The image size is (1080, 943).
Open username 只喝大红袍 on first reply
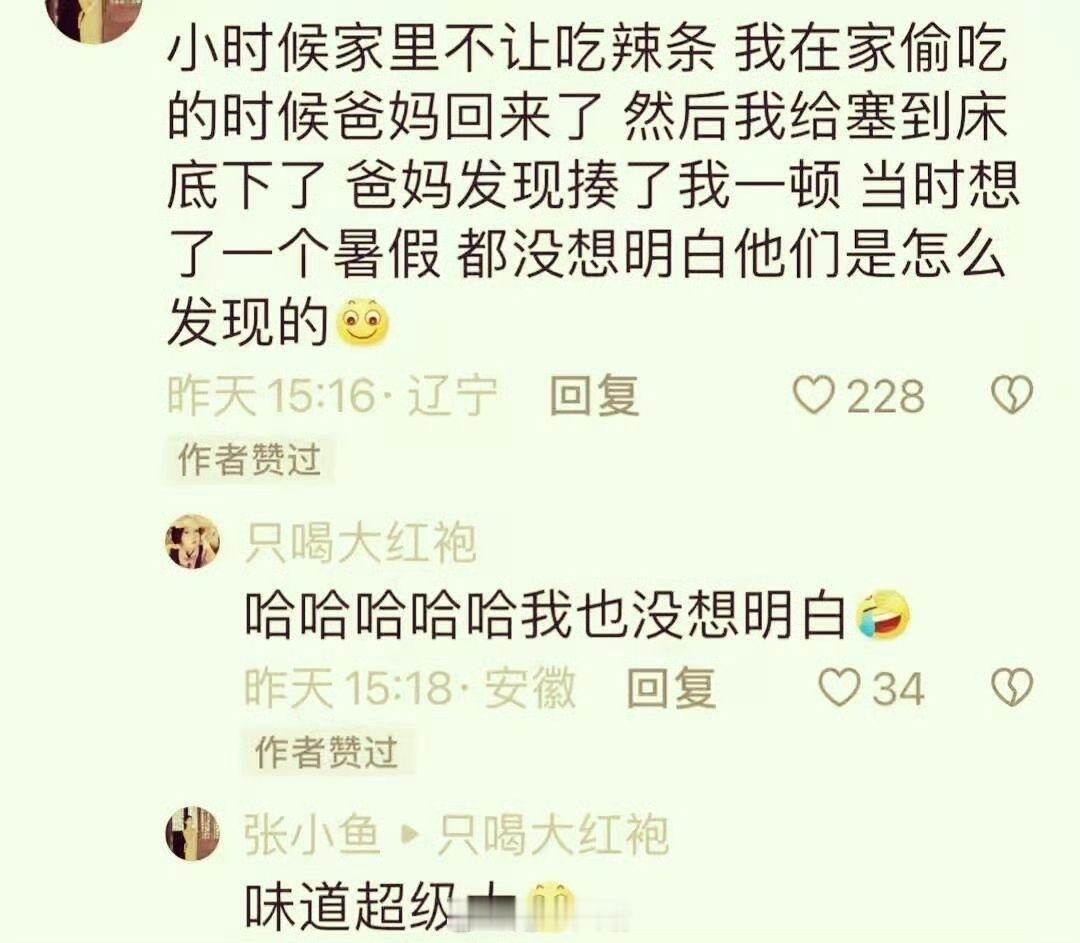(x=360, y=543)
